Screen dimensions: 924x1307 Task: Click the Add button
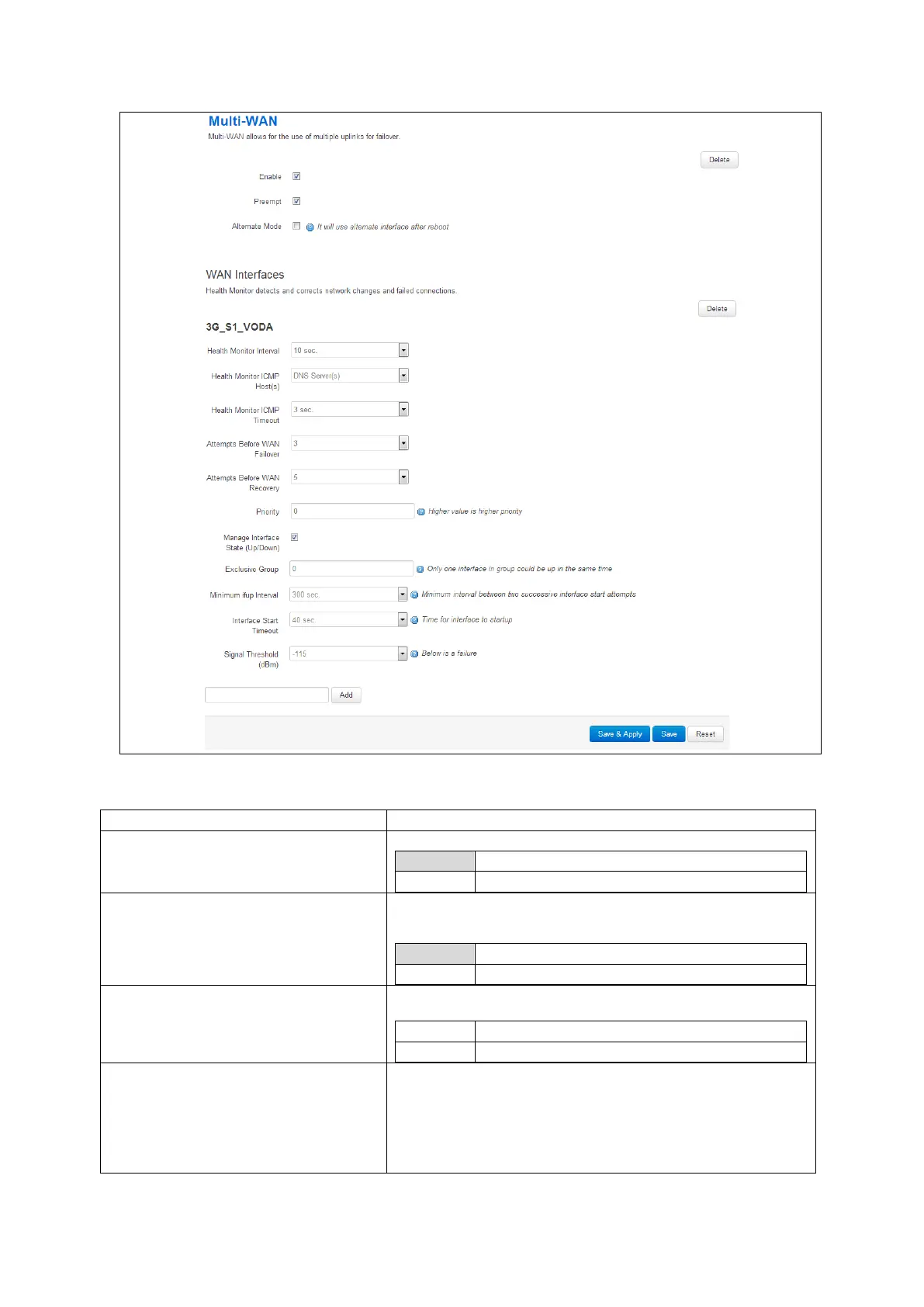point(346,695)
